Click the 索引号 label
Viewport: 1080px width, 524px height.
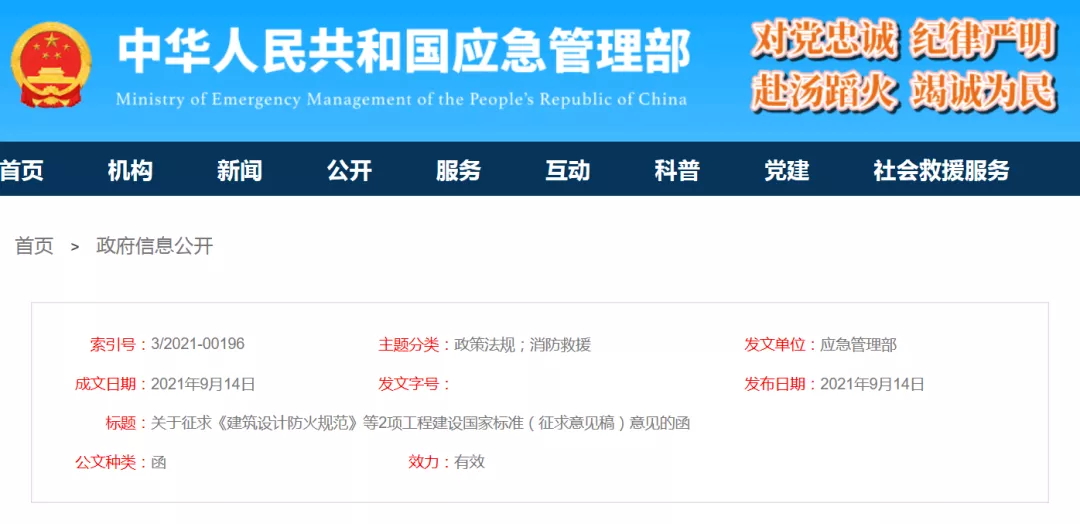pyautogui.click(x=118, y=345)
